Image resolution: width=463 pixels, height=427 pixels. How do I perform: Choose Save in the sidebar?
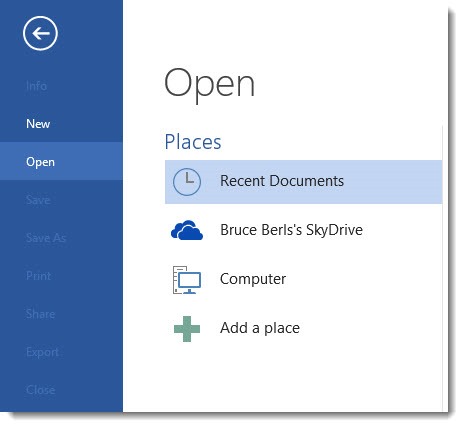coord(61,200)
